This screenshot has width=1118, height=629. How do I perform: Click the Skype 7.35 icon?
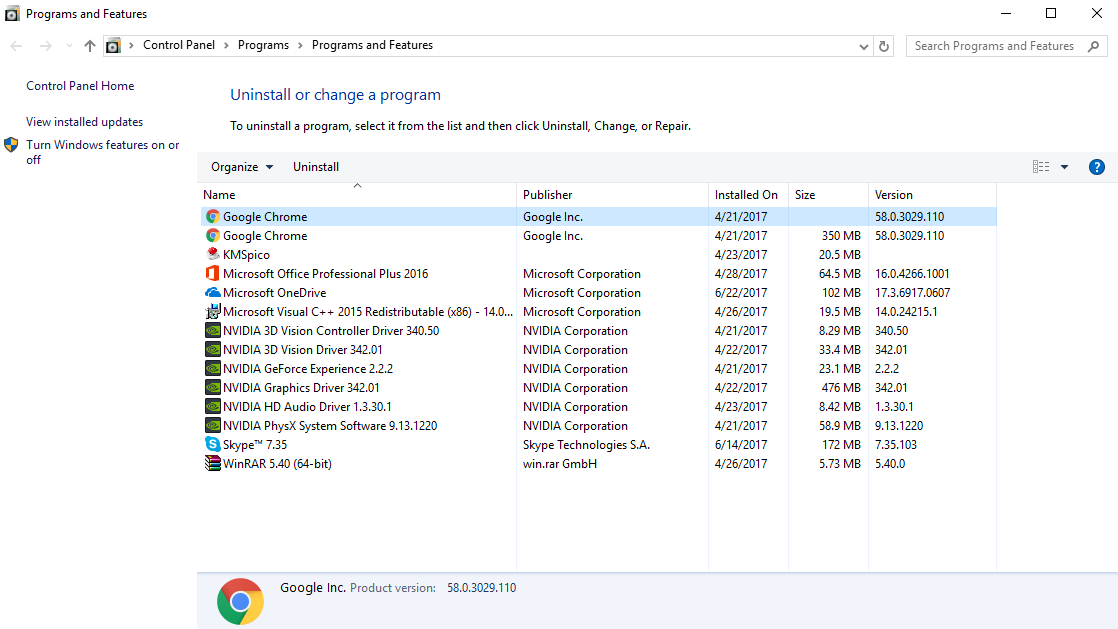(212, 444)
